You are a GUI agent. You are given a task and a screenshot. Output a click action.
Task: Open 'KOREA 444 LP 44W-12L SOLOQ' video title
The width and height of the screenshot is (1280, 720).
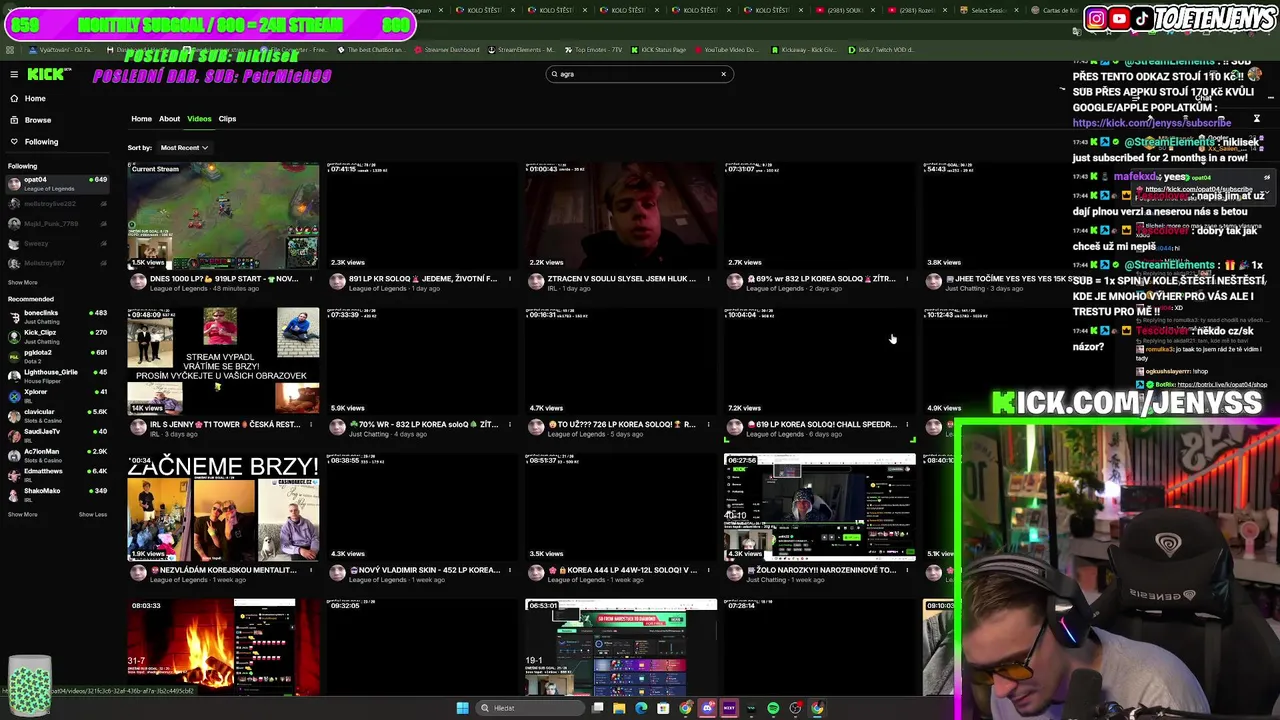(621, 571)
